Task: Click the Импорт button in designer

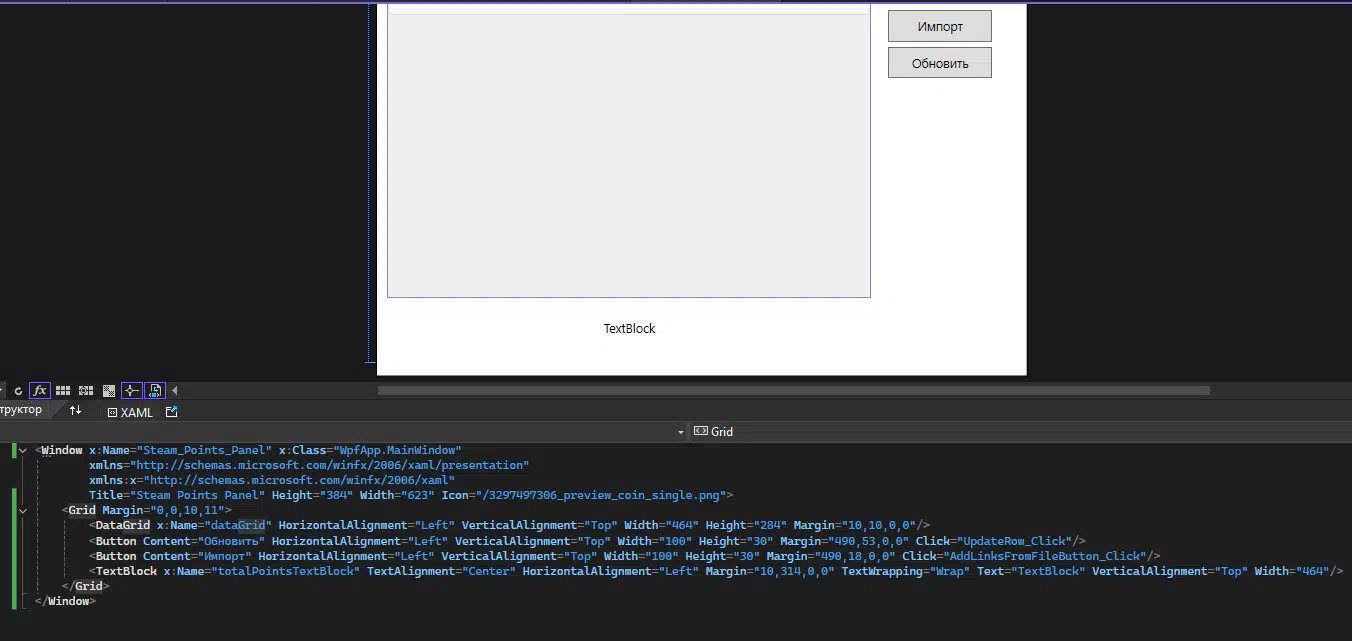Action: [939, 27]
